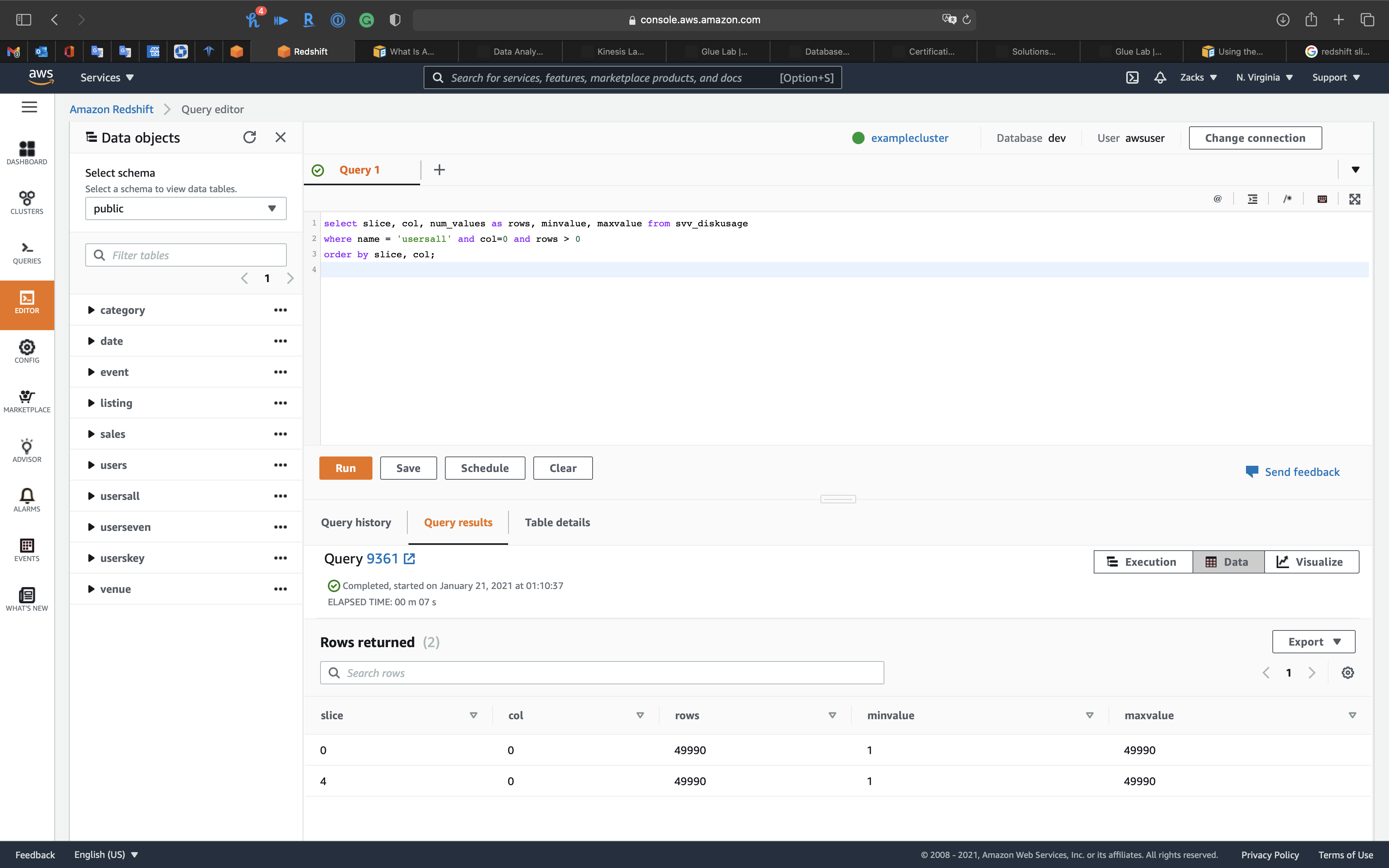Viewport: 1389px width, 868px height.
Task: Toggle full-screen editor mode icon
Action: [1355, 199]
